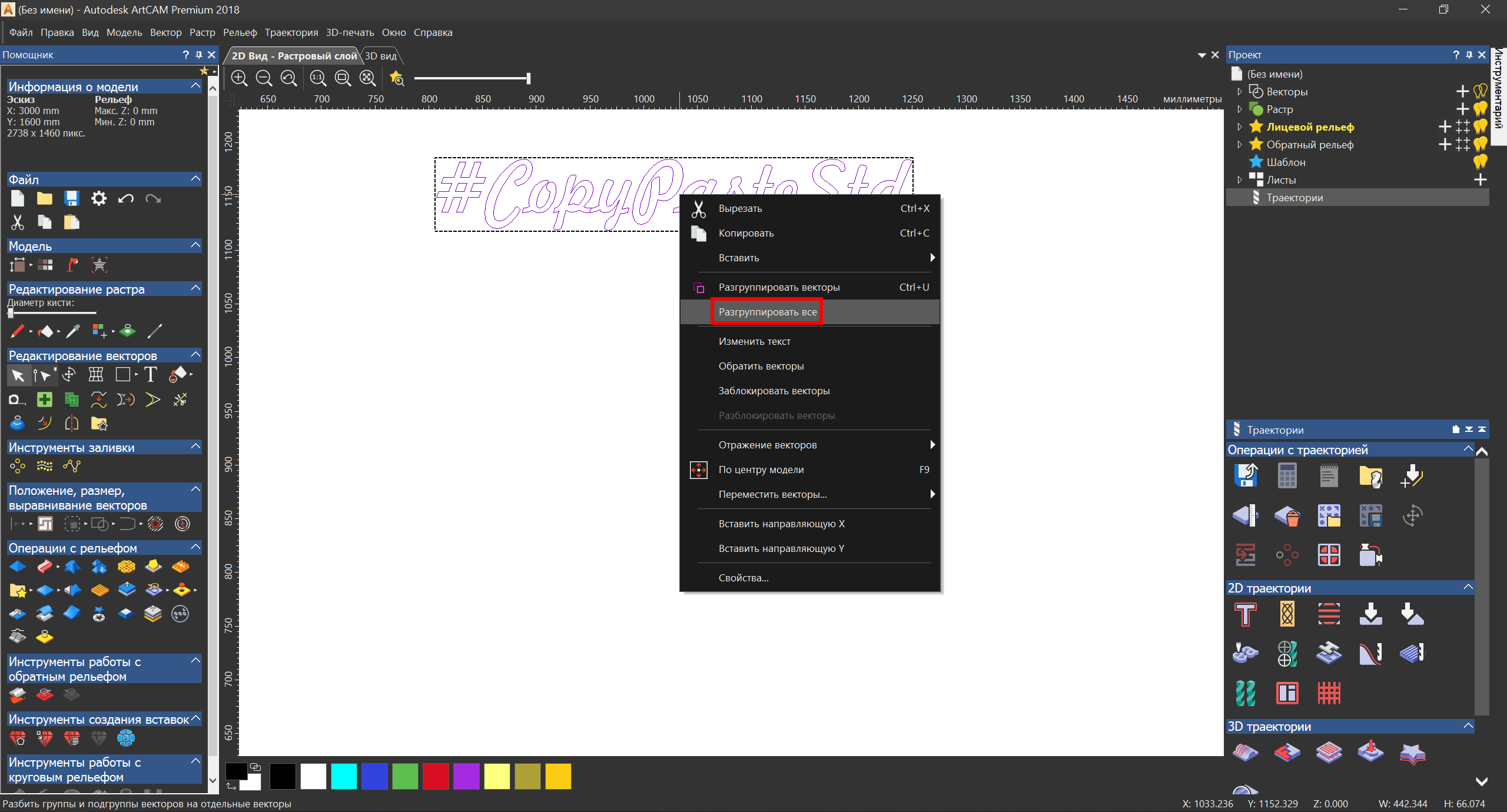This screenshot has width=1507, height=812.
Task: Pick the cyan color swatch
Action: [344, 776]
